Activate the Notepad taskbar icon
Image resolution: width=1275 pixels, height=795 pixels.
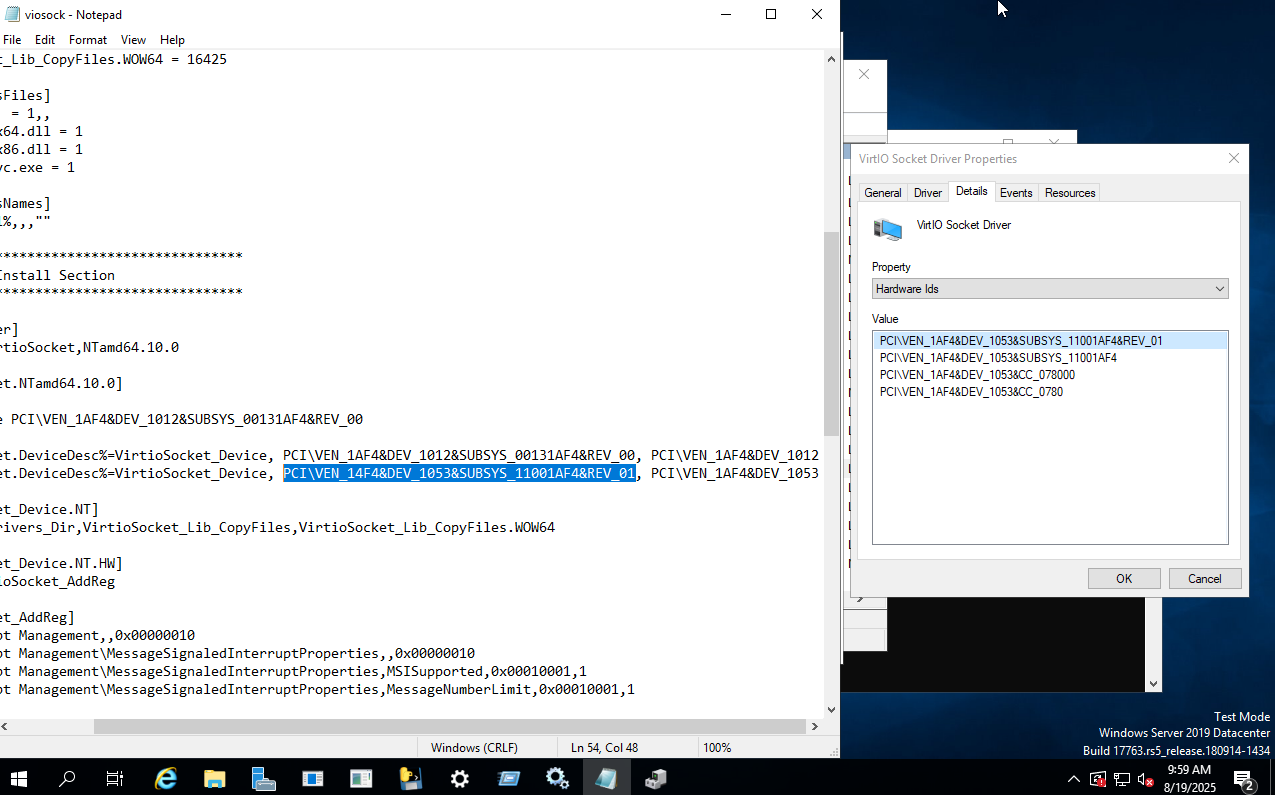pos(606,777)
